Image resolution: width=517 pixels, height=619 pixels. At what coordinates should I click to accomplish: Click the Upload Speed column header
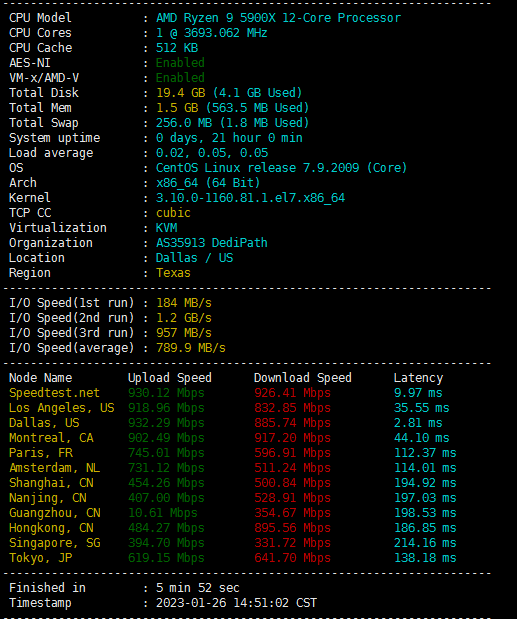tap(170, 378)
